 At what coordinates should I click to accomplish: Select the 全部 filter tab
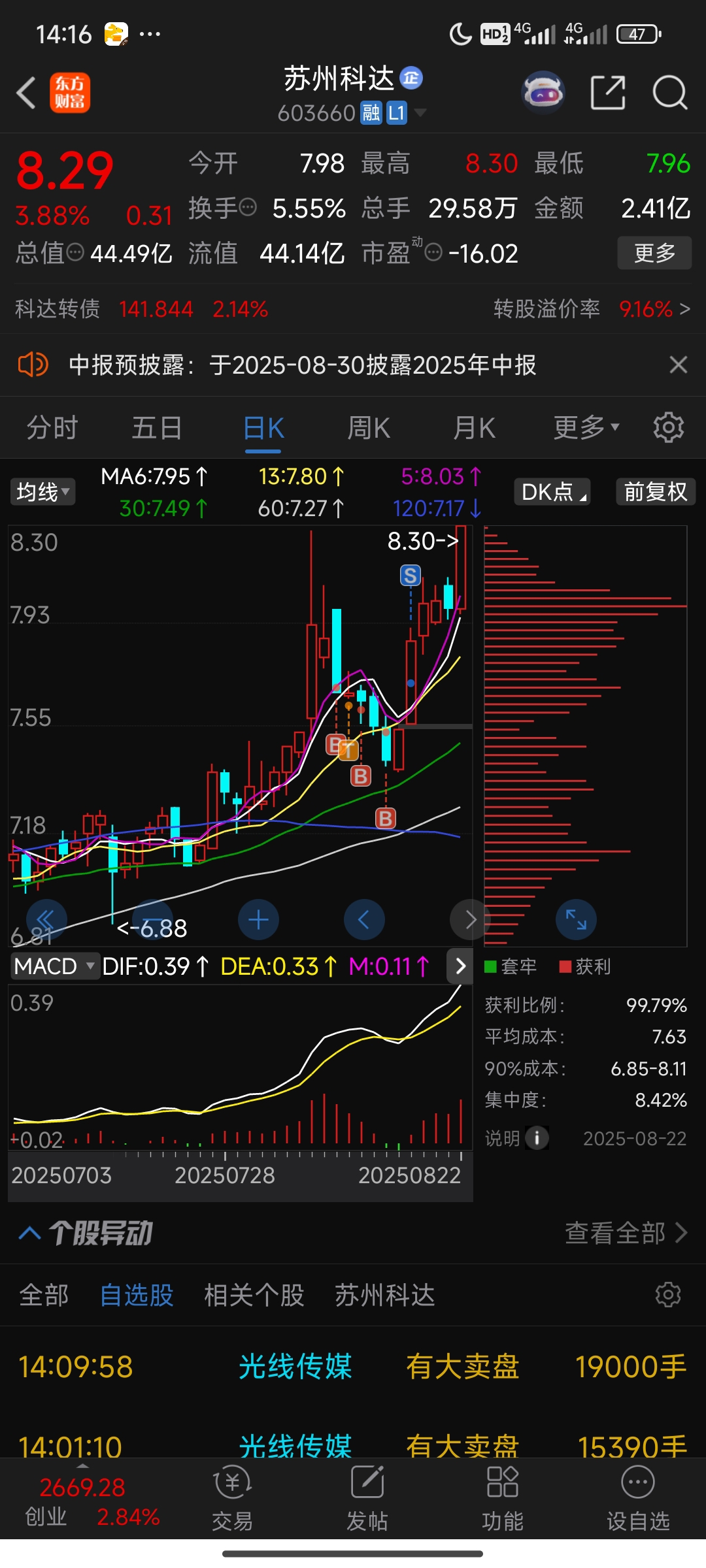click(x=44, y=1295)
